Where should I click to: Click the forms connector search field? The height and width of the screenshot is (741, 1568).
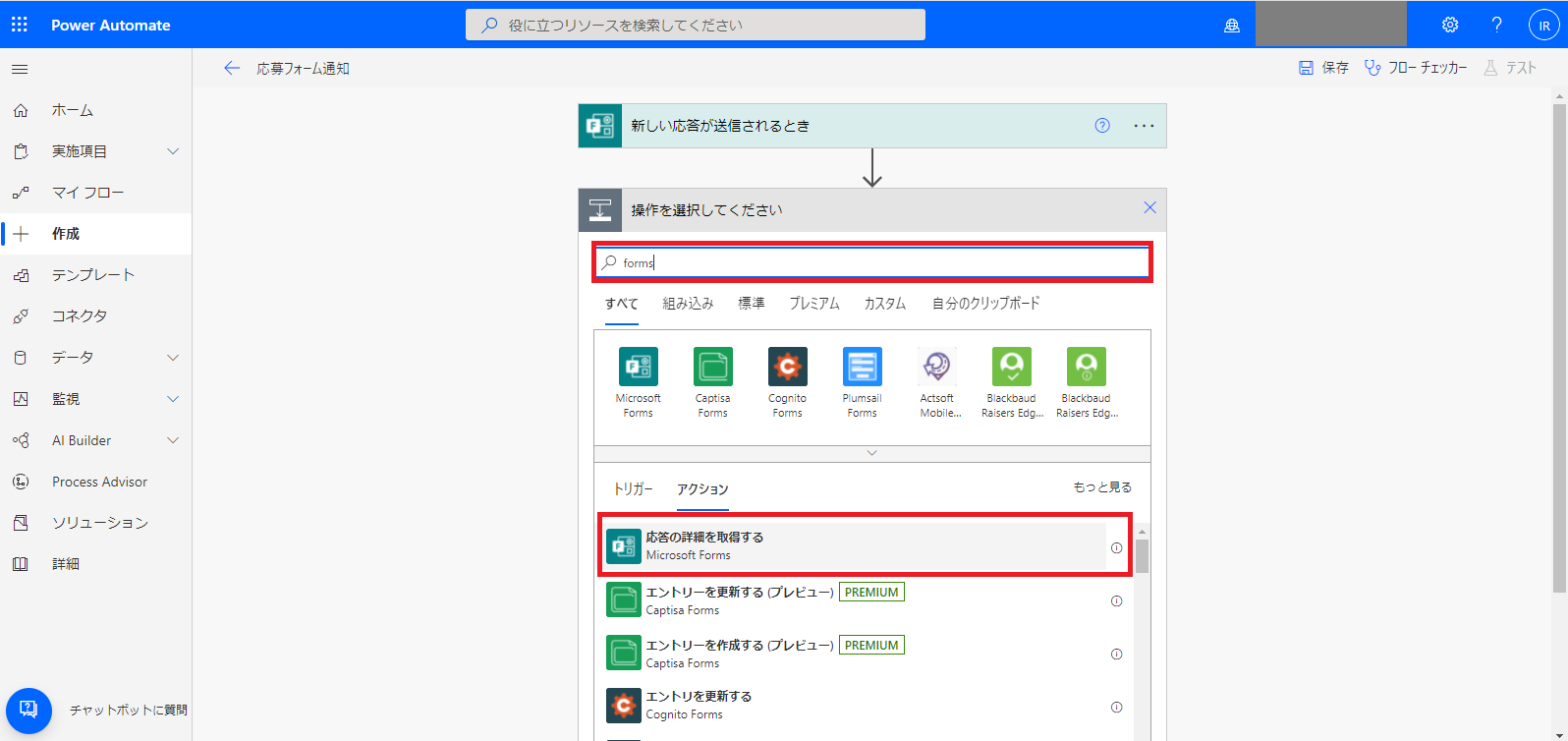[872, 262]
